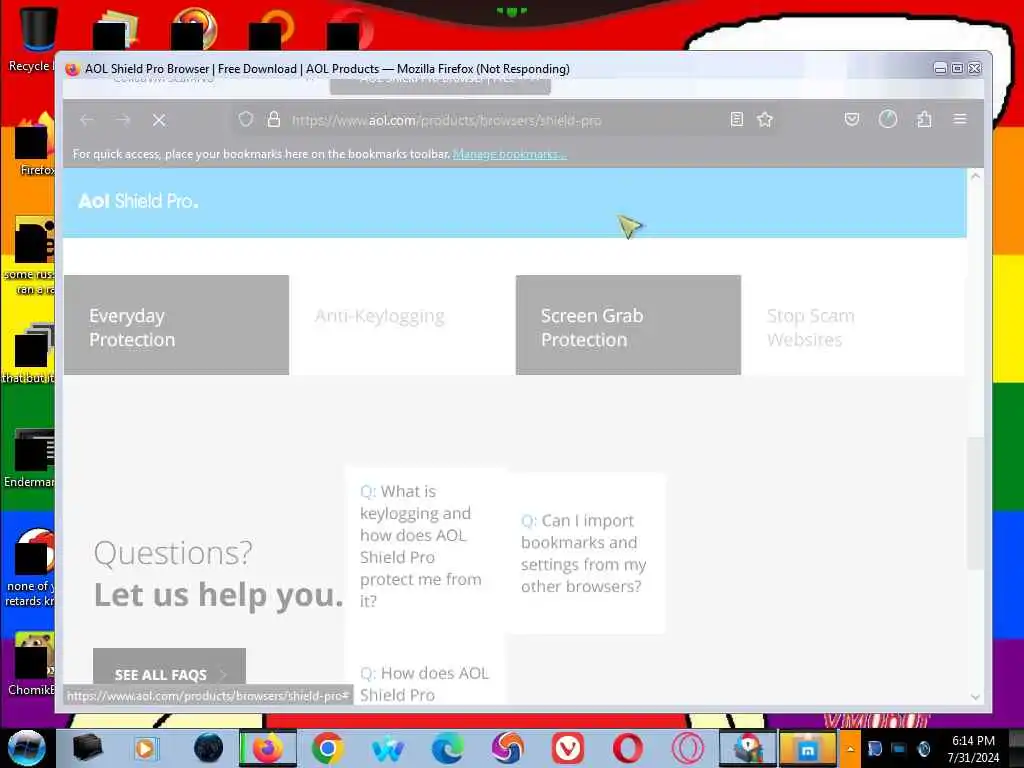This screenshot has width=1024, height=768.
Task: Show hidden system tray icons
Action: tap(850, 748)
